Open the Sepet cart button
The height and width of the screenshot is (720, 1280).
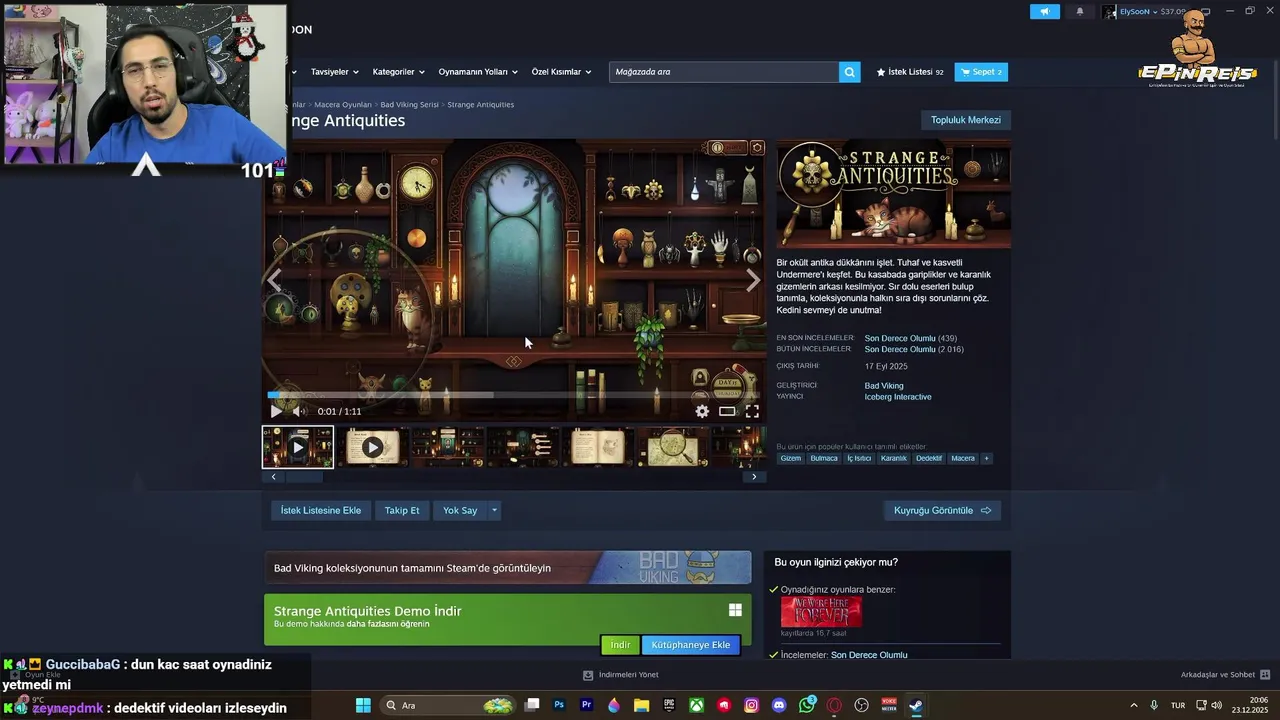[x=981, y=72]
